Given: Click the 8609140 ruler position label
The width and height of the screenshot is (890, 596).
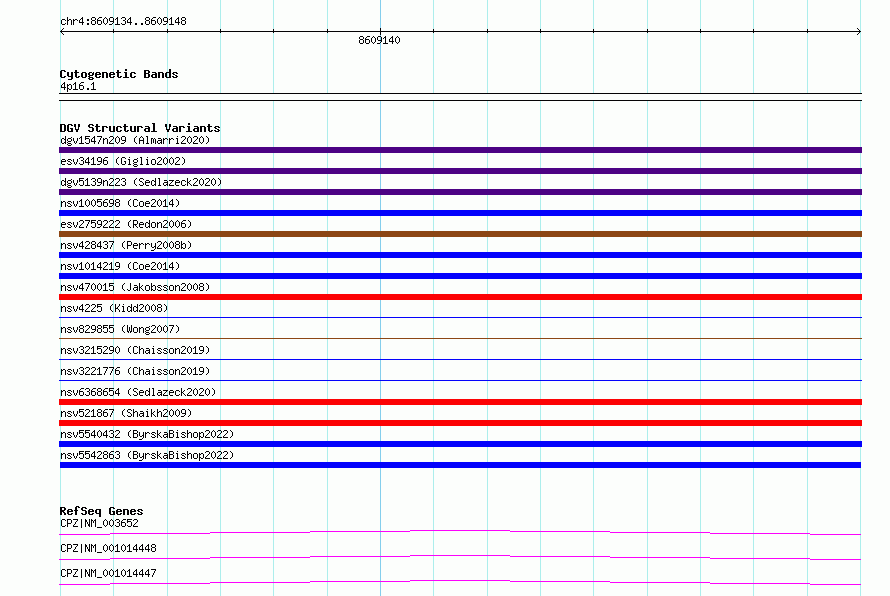Looking at the screenshot, I should (379, 40).
